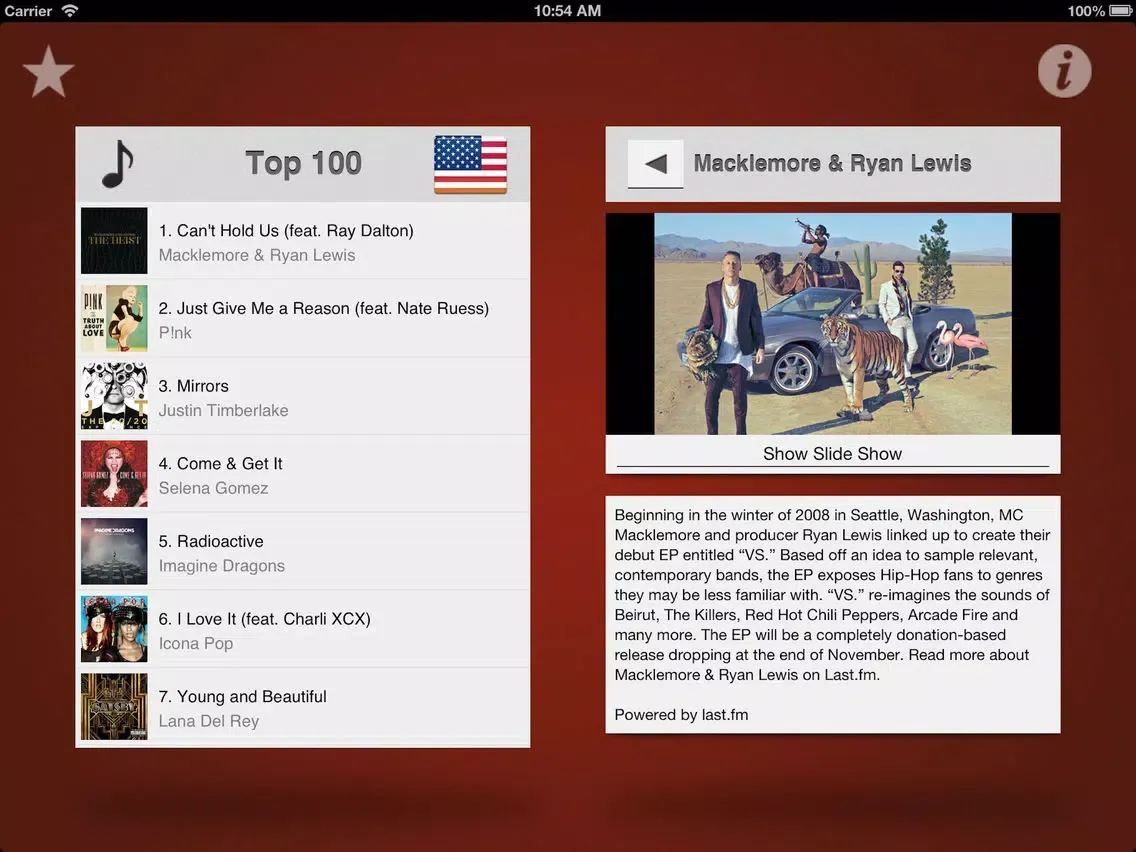Screen dimensions: 1136x852
Task: Tap the battery icon in status bar
Action: [x=1121, y=11]
